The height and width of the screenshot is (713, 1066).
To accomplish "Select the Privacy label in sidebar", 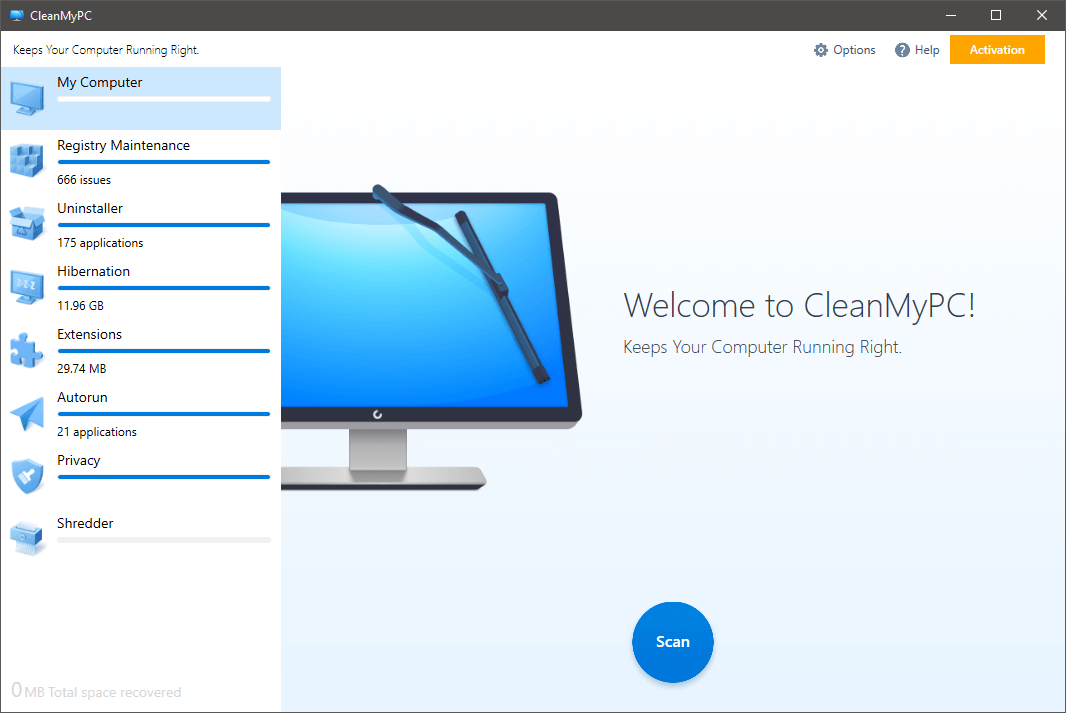I will coord(78,461).
